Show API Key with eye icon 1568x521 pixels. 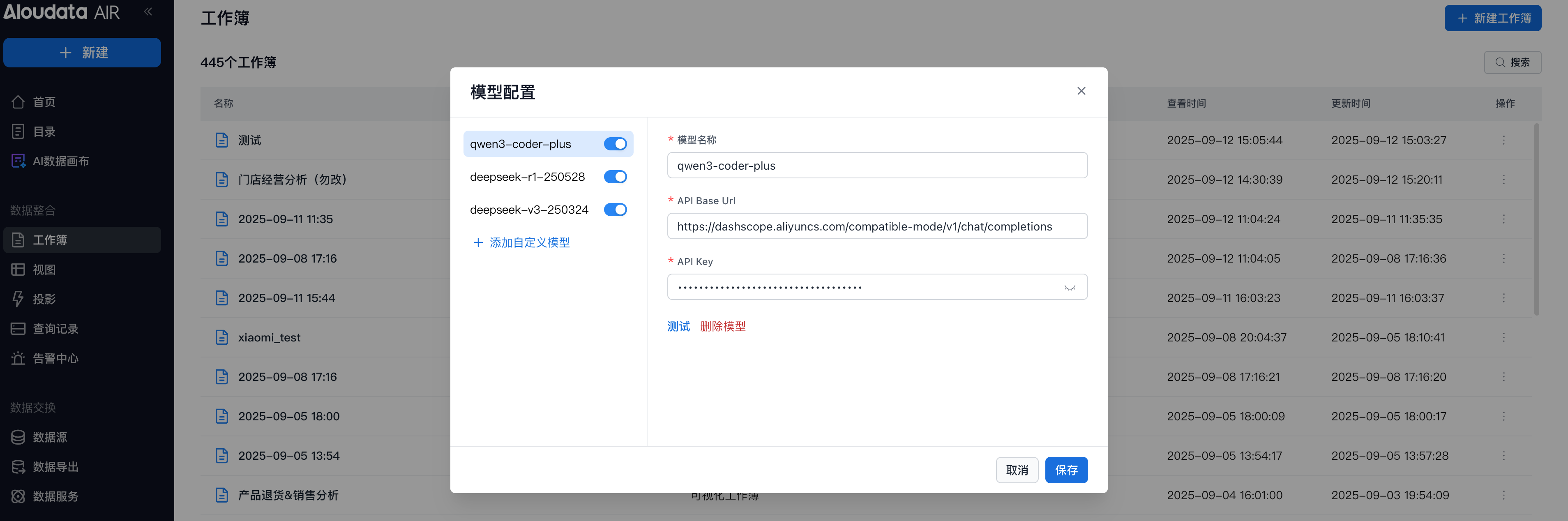coord(1070,288)
